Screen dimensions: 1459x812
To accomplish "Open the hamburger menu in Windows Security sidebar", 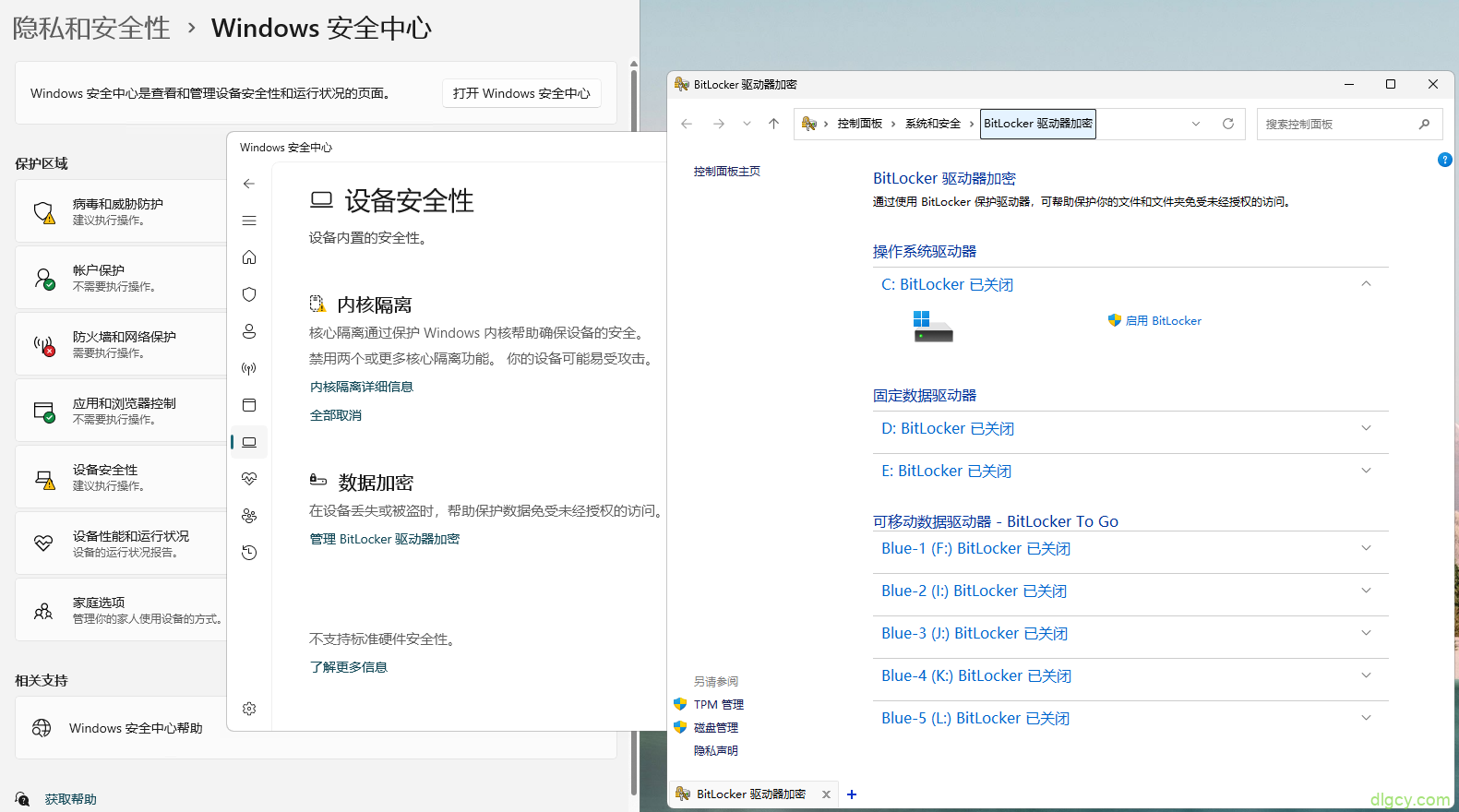I will 249,221.
